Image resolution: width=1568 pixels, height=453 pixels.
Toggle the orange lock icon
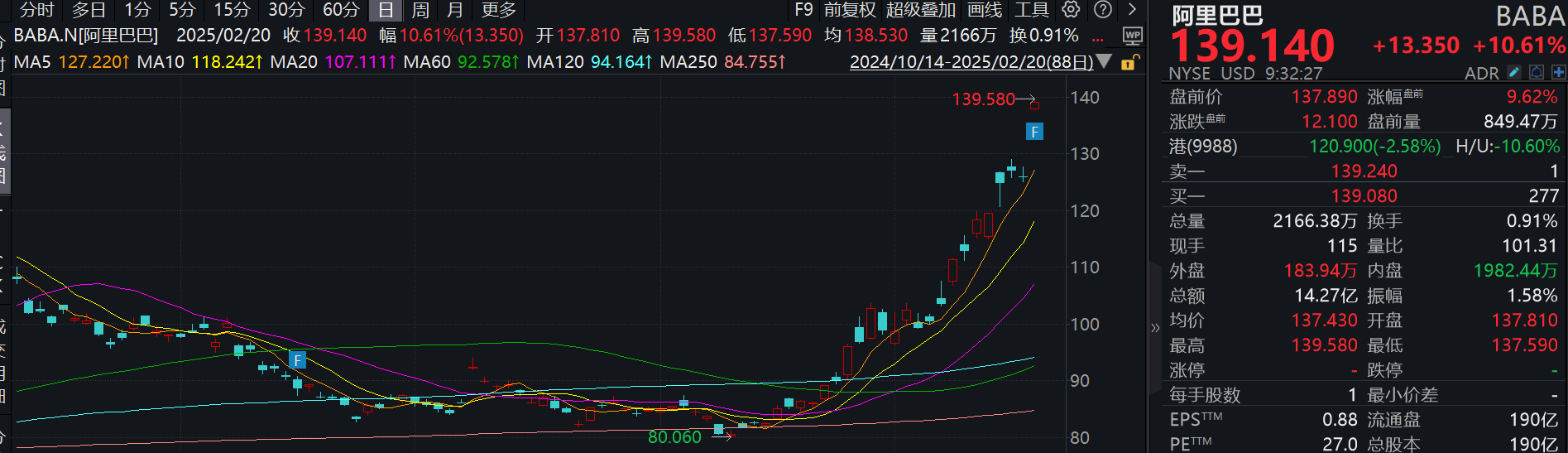[x=1129, y=62]
